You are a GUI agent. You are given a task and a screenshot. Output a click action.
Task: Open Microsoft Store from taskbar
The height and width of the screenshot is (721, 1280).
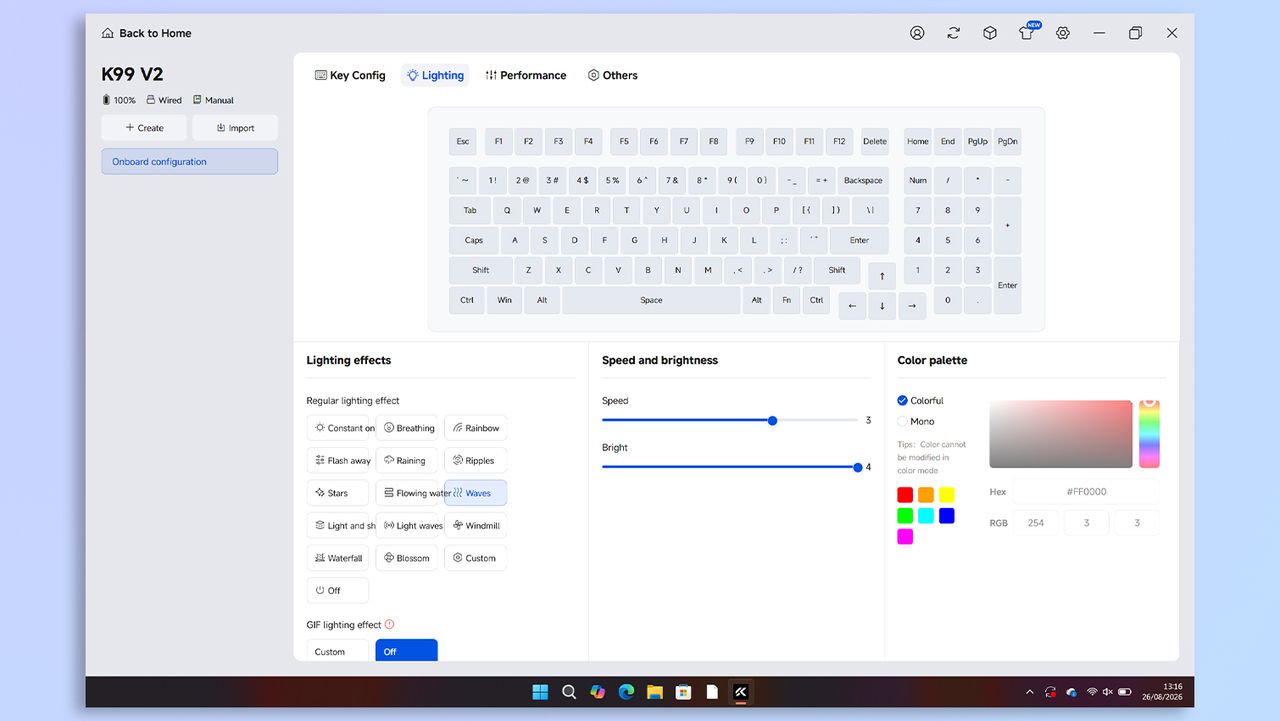[x=683, y=692]
